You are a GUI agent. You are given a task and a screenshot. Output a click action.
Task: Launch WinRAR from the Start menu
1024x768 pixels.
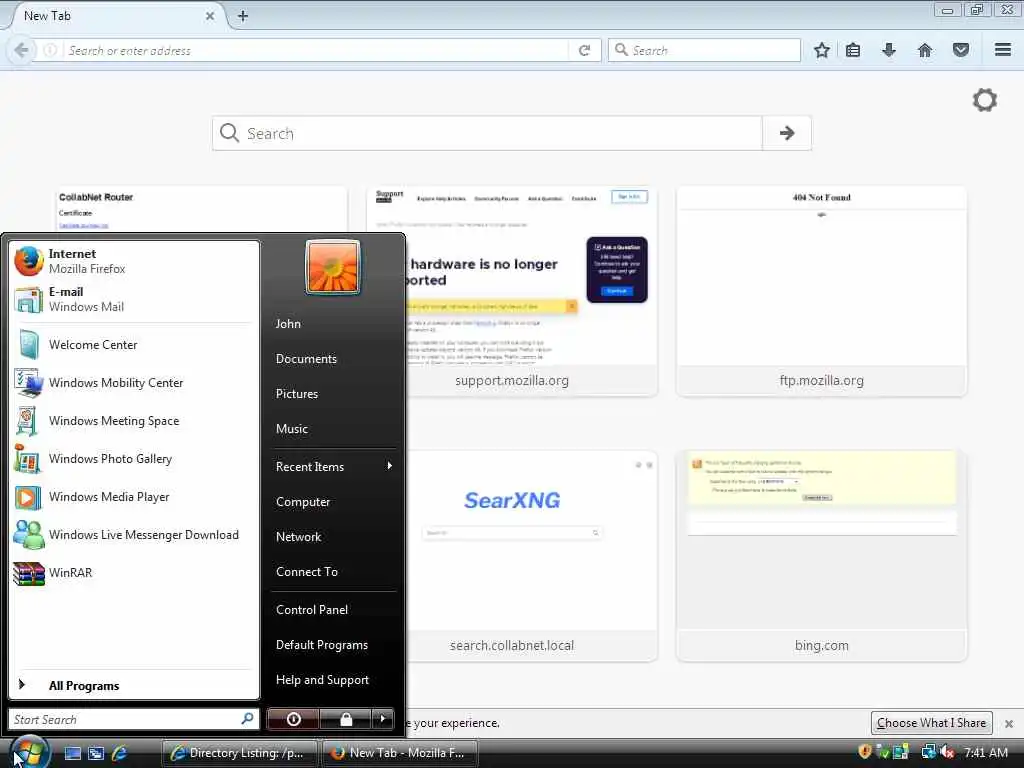tap(134, 573)
